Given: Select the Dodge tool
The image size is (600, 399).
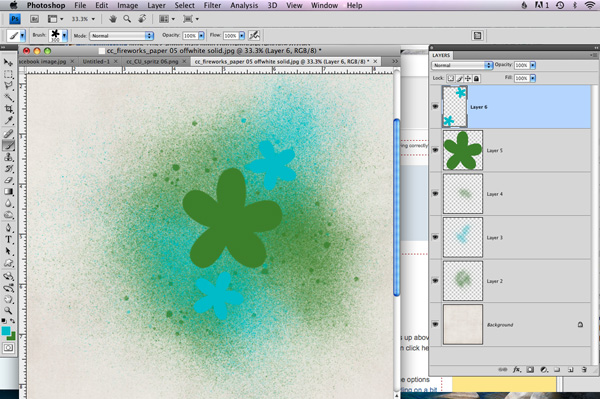Looking at the screenshot, I should point(8,215).
